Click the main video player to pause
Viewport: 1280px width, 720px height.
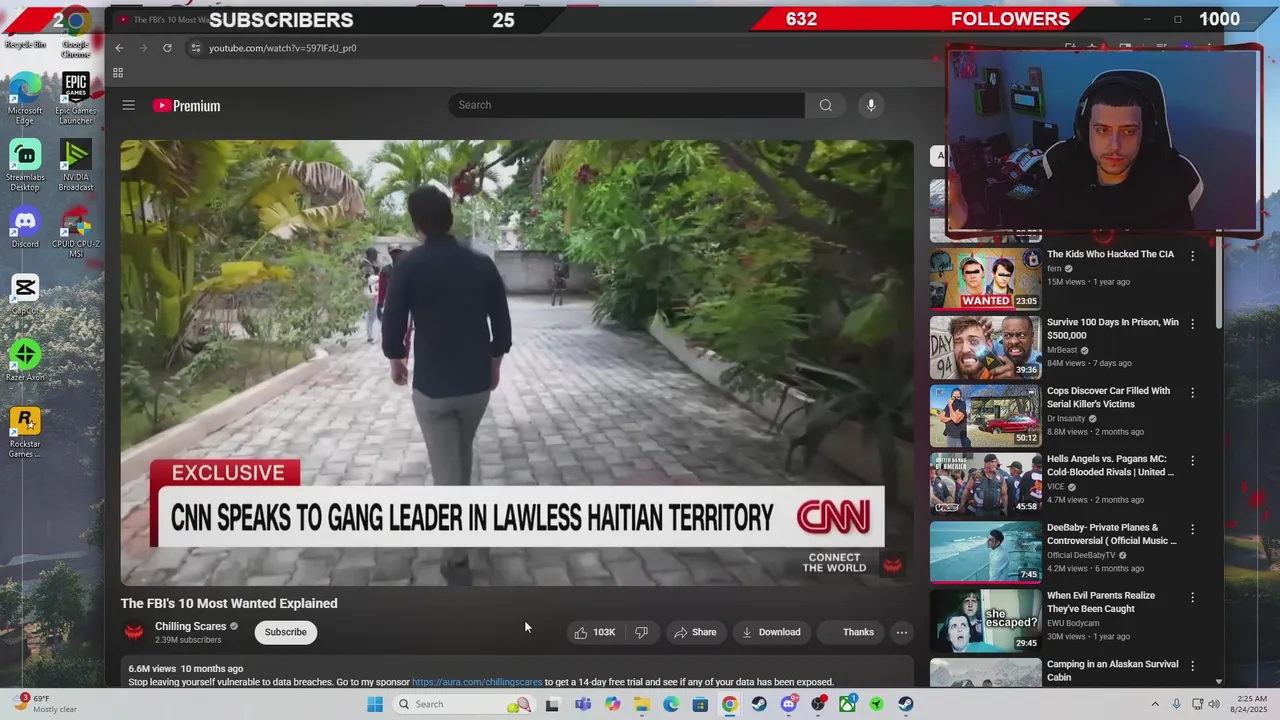click(x=517, y=363)
